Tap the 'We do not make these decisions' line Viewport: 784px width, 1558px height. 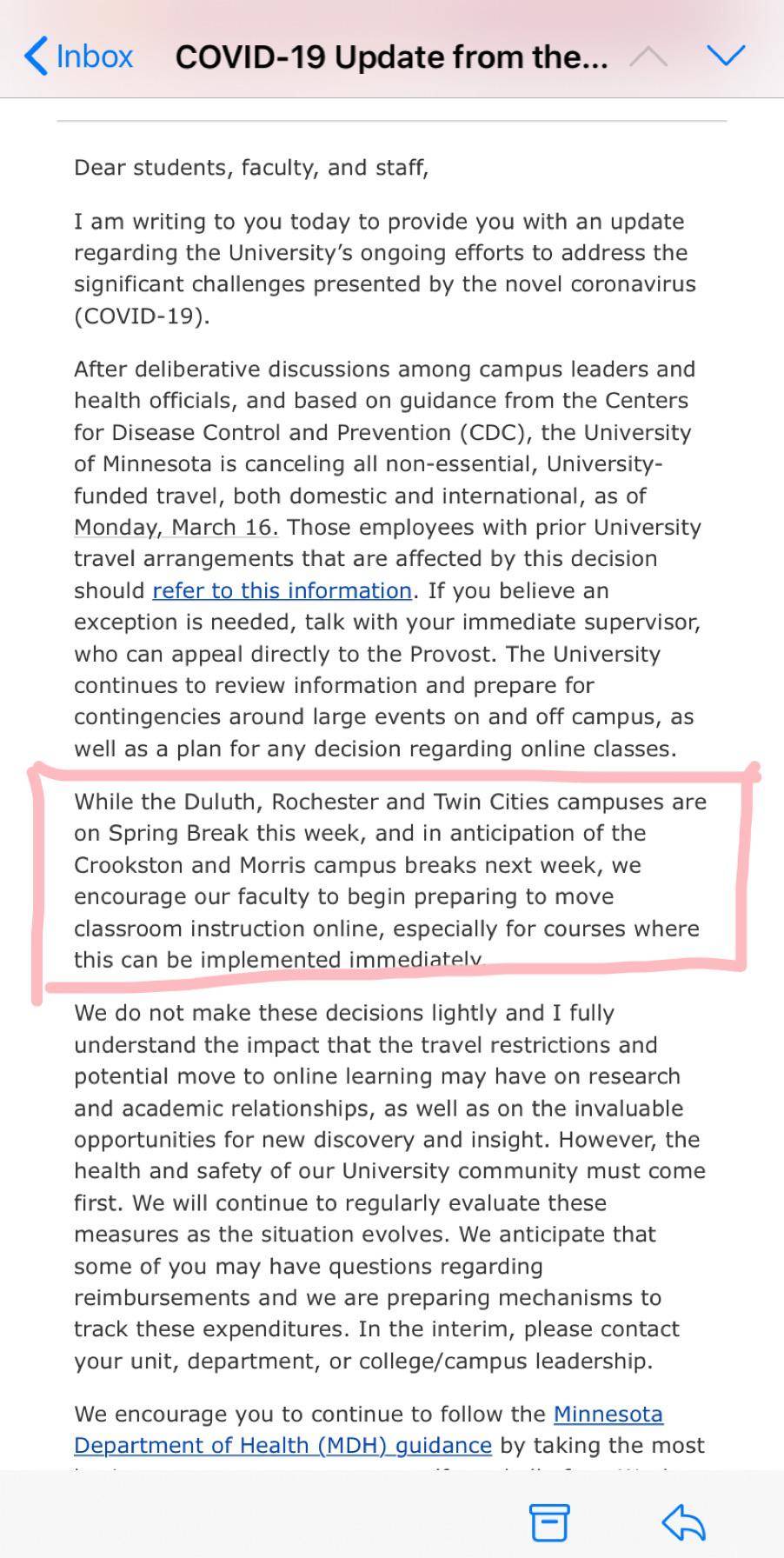tap(344, 1013)
